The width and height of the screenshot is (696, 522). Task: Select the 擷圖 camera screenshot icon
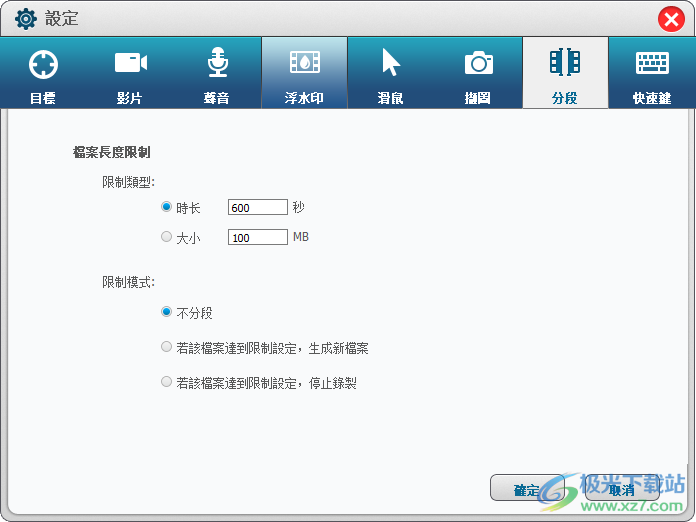click(478, 63)
